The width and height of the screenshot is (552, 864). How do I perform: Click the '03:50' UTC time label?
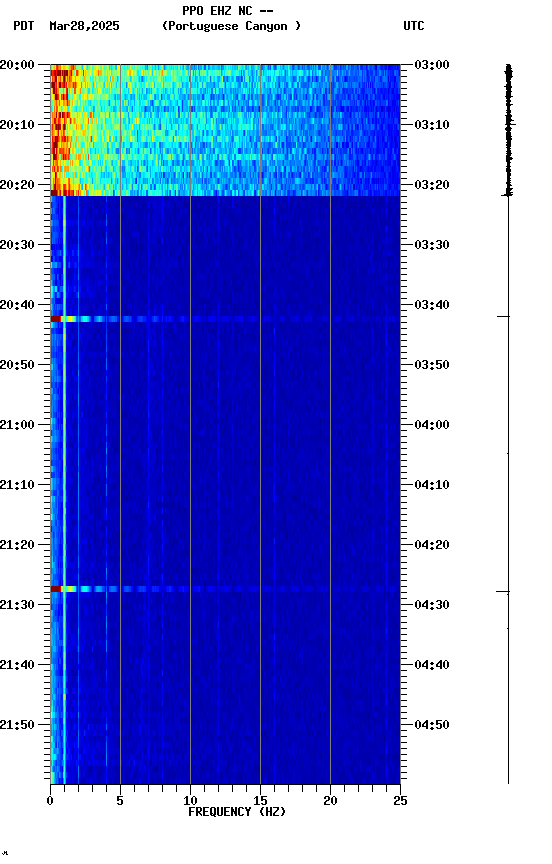pos(432,365)
